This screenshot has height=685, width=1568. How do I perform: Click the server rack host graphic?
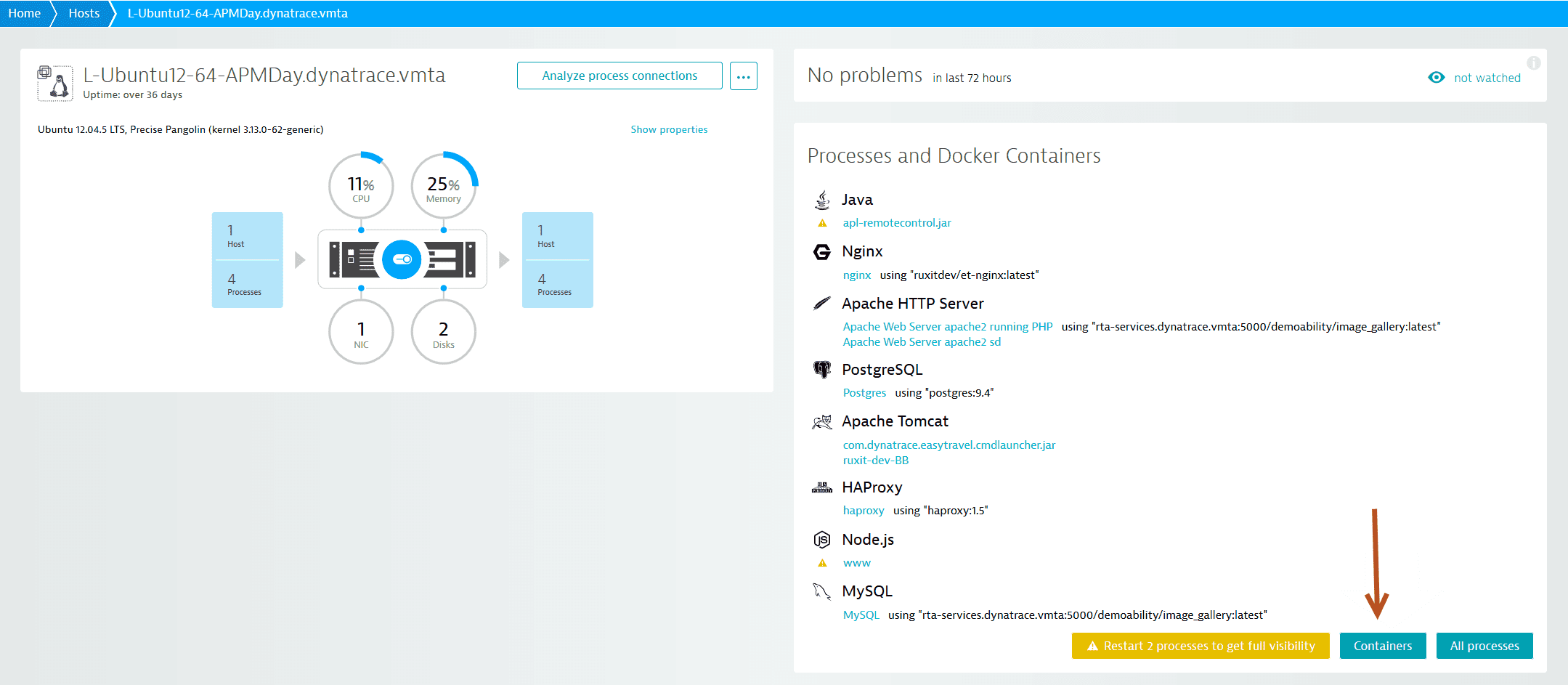point(402,259)
